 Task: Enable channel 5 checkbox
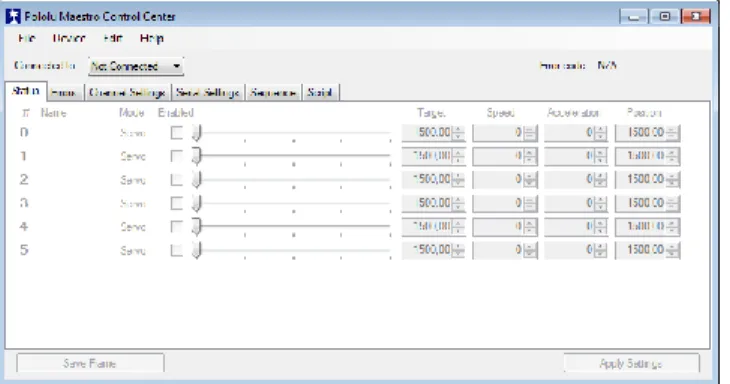(176, 250)
